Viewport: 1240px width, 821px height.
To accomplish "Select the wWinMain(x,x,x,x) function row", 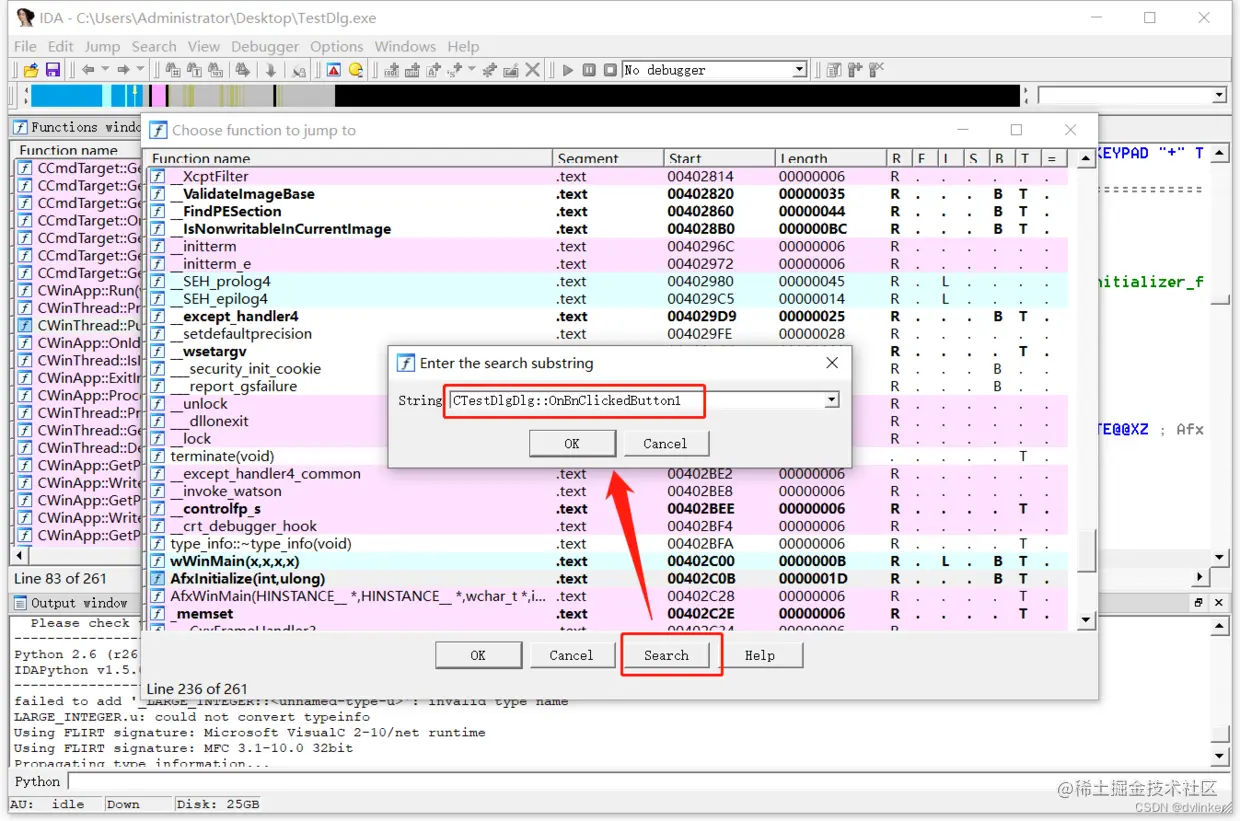I will tap(607, 561).
